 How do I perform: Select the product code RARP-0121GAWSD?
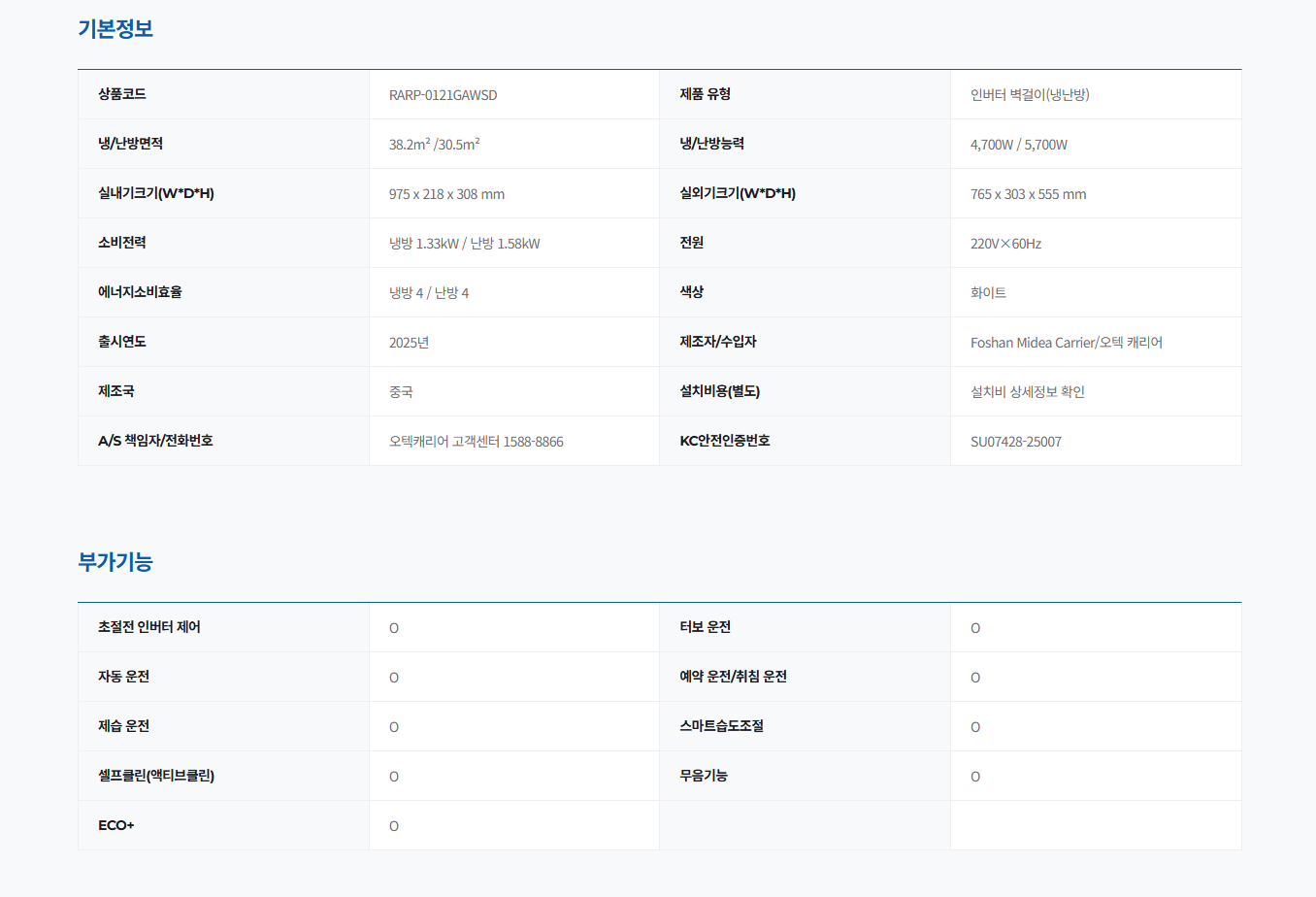pyautogui.click(x=443, y=95)
